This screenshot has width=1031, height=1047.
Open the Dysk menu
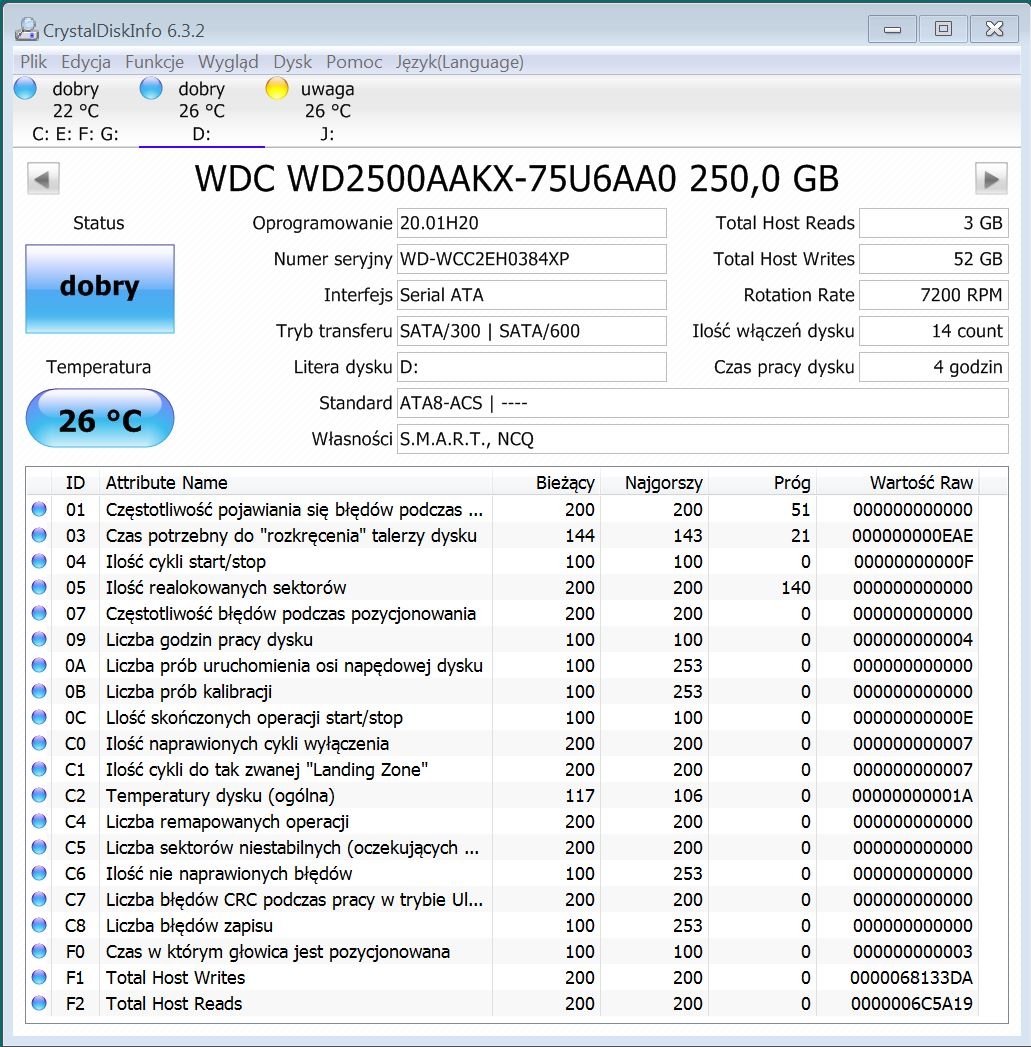292,62
